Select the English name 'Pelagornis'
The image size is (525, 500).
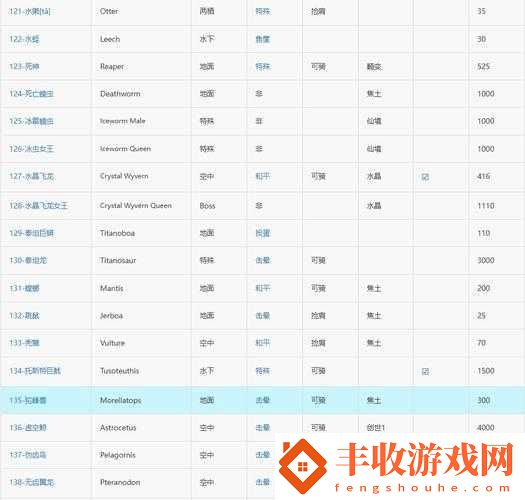pos(118,455)
